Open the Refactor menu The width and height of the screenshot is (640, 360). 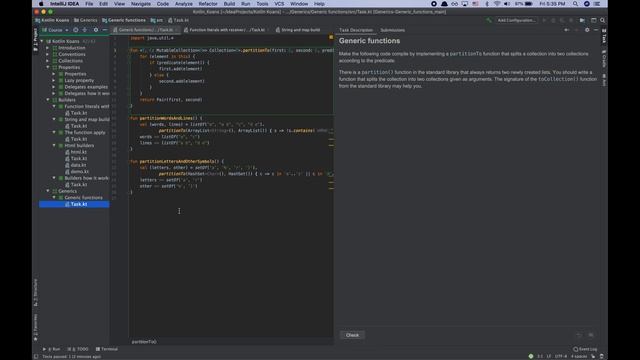(x=208, y=4)
